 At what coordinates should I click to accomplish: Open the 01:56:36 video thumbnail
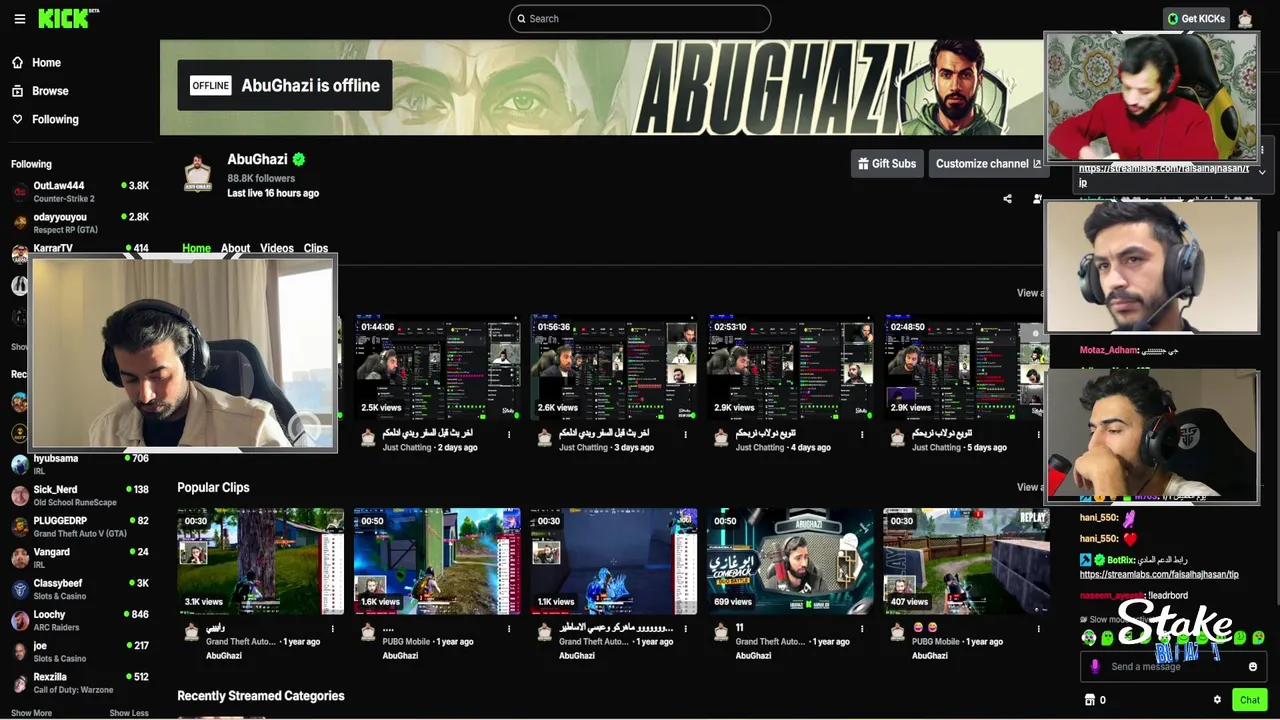coord(613,368)
